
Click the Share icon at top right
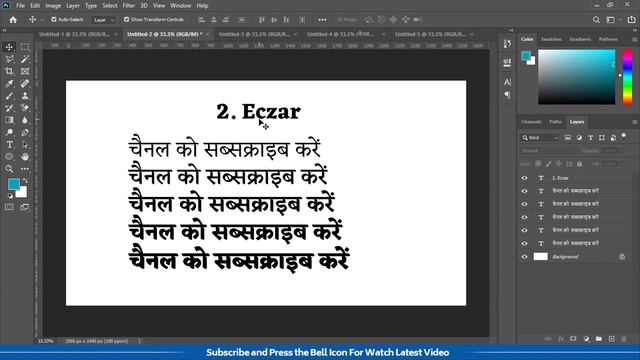(x=631, y=20)
